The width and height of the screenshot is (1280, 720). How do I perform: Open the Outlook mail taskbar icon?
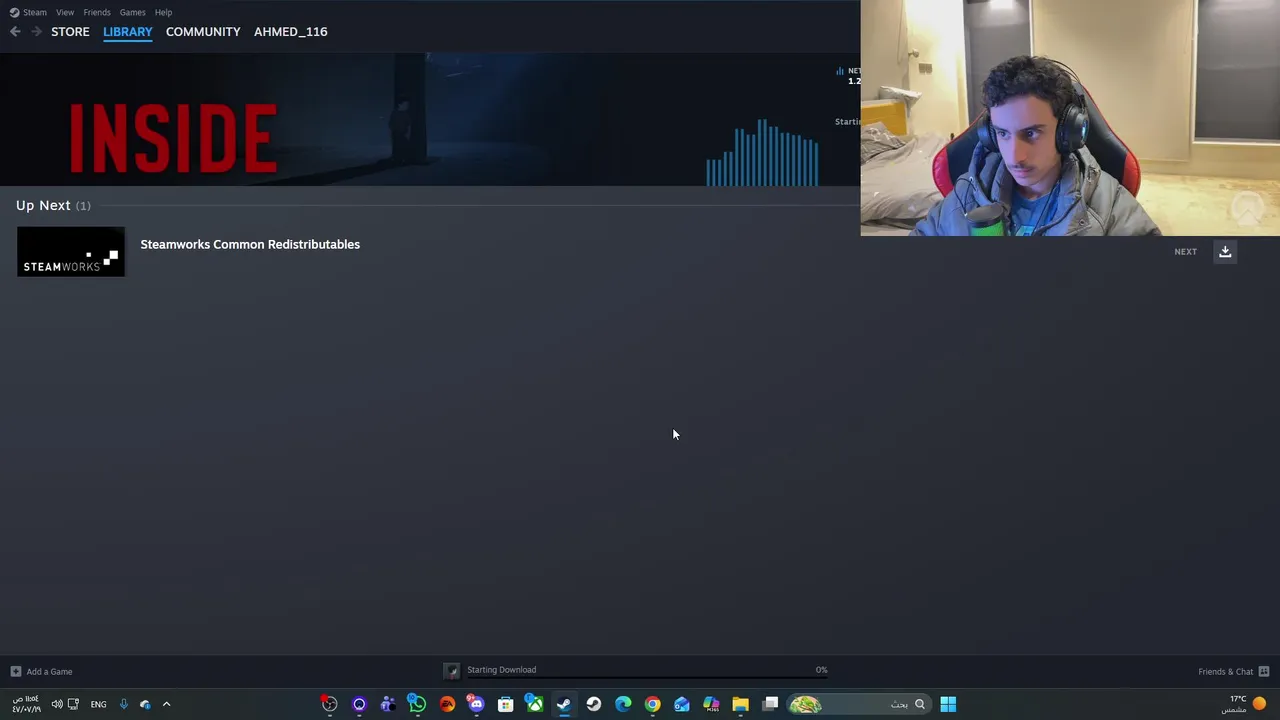coord(682,704)
